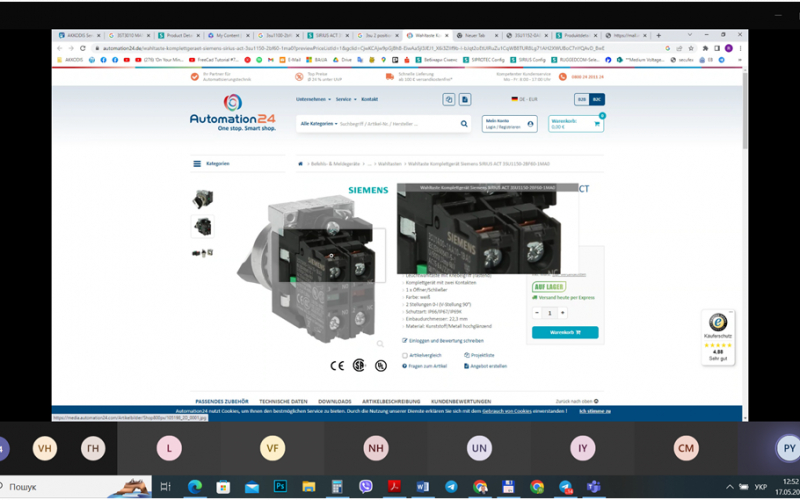Open Photoshop from the taskbar

tap(280, 486)
